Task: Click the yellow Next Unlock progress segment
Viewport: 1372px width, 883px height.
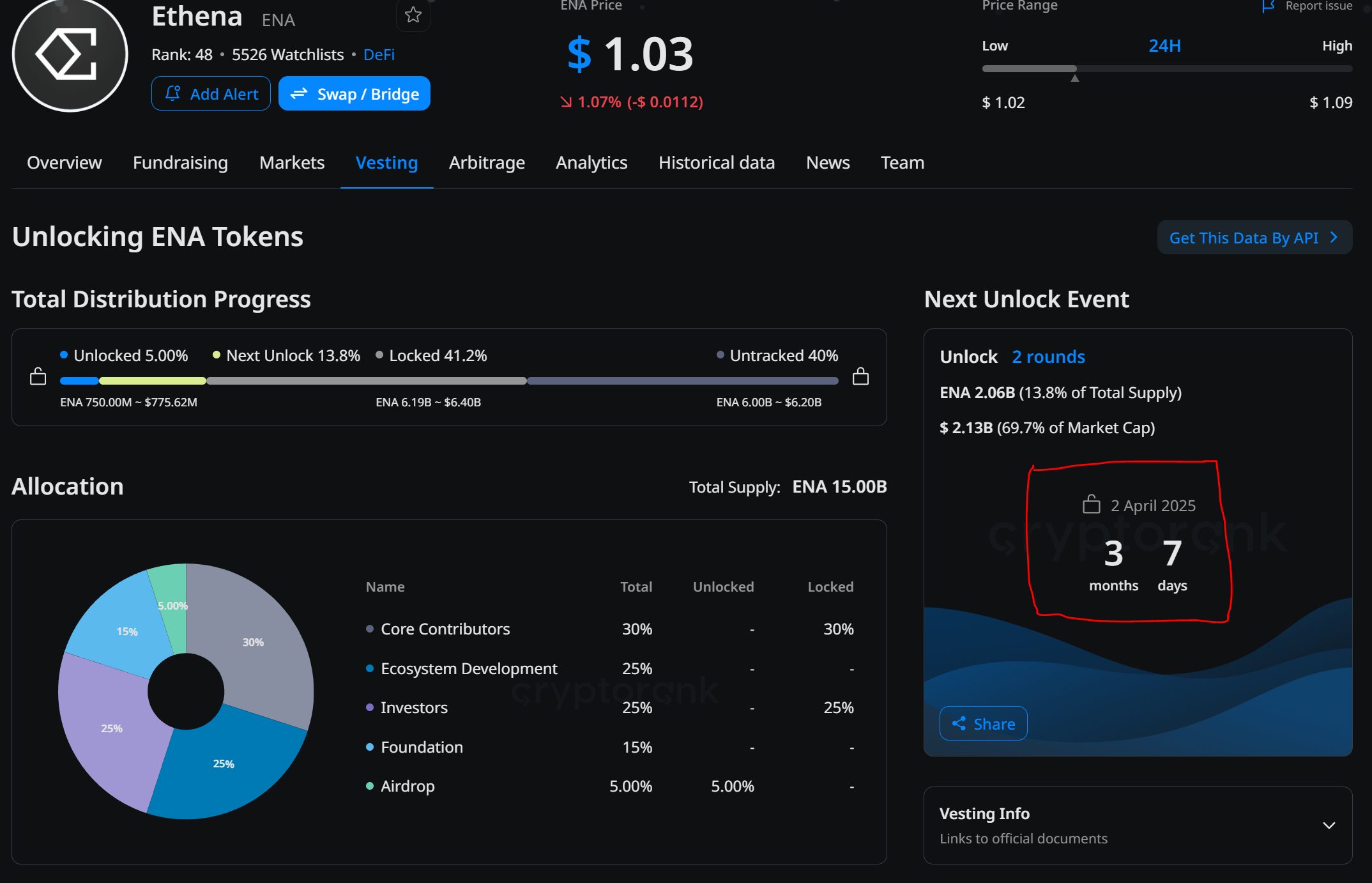Action: point(152,381)
